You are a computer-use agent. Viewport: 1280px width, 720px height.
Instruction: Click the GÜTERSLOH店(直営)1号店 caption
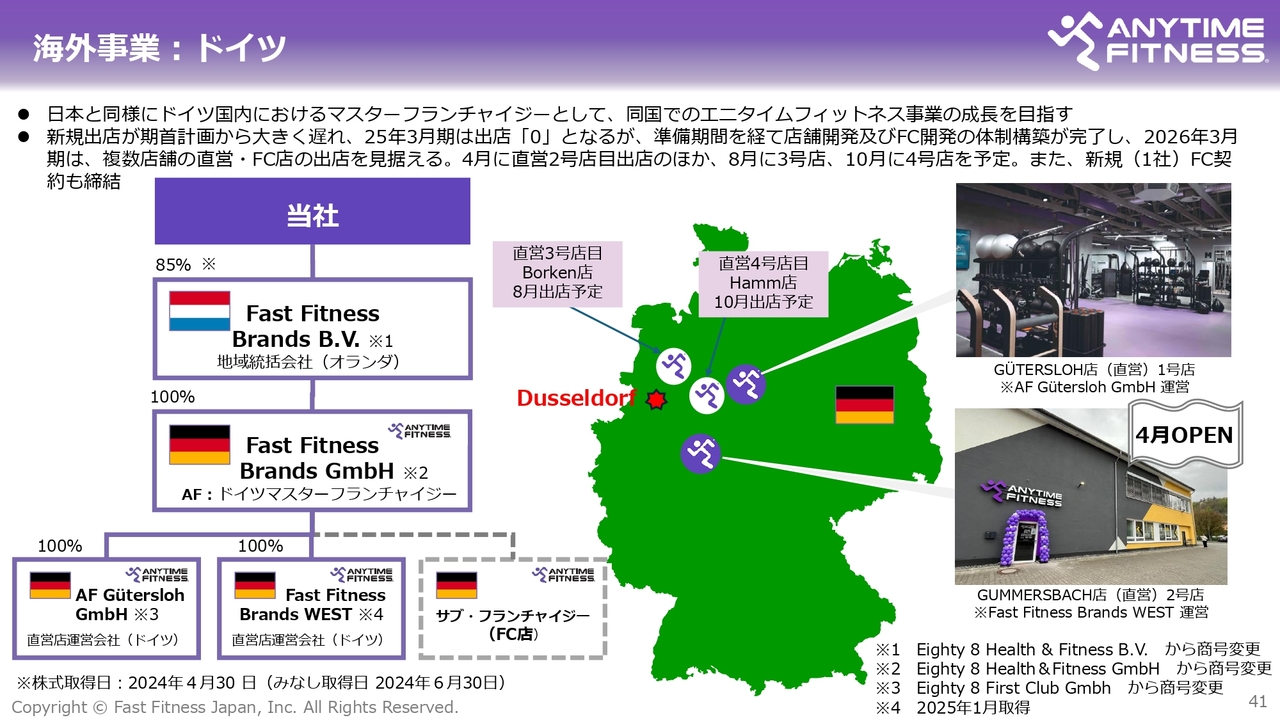(x=1093, y=369)
